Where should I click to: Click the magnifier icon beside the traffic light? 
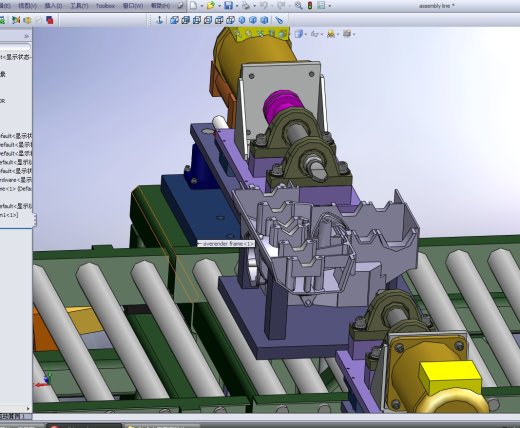(298, 5)
